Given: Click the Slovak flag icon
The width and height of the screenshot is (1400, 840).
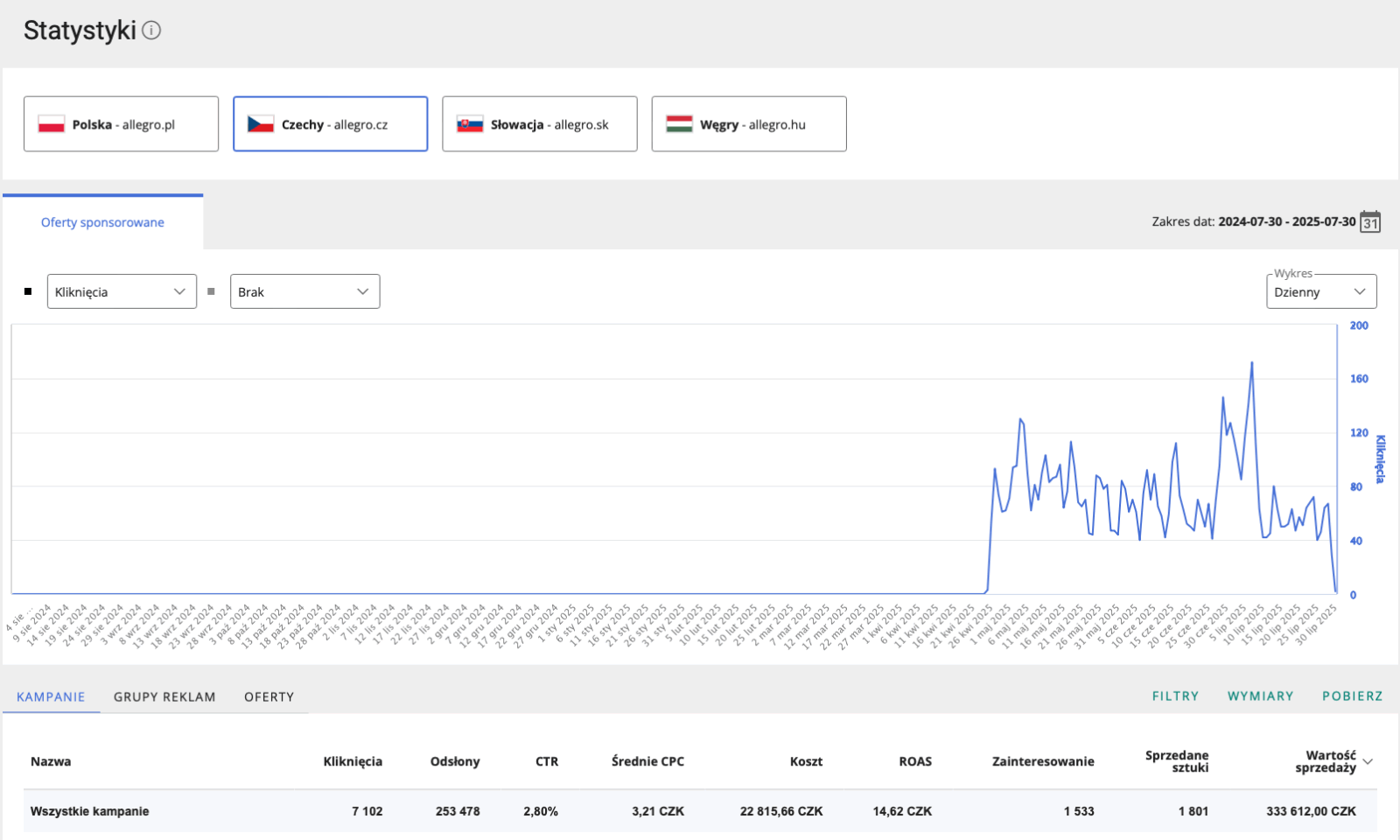Looking at the screenshot, I should point(470,124).
